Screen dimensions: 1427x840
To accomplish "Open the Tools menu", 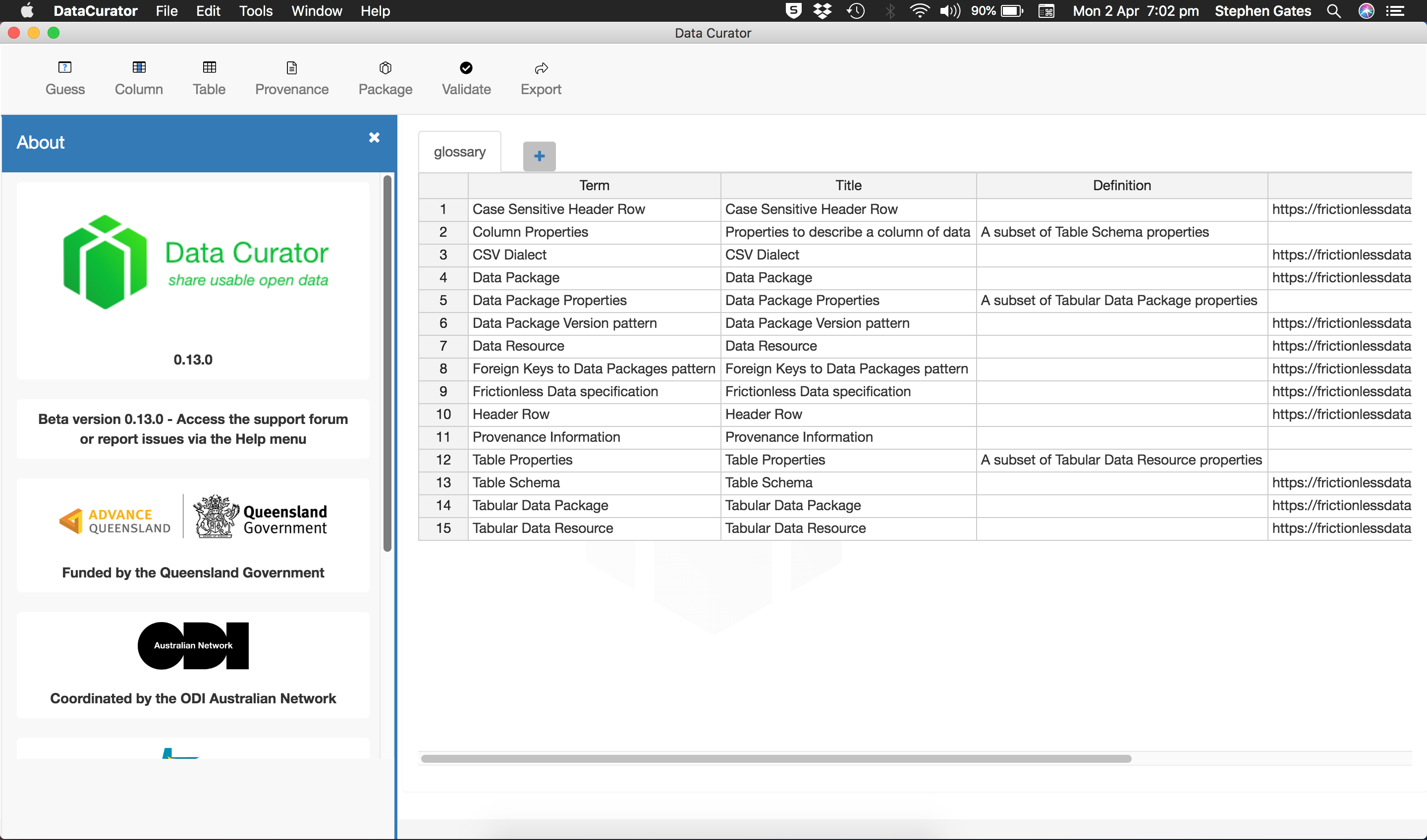I will (255, 11).
